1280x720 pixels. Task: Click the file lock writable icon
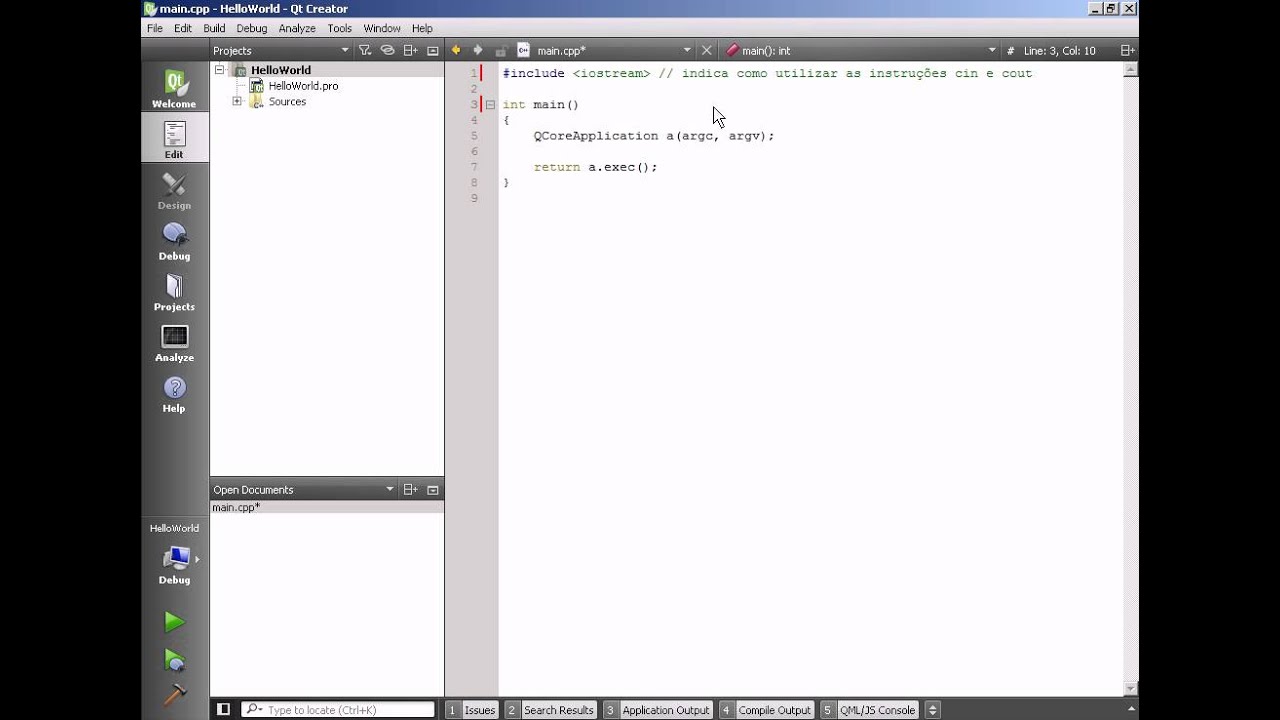[500, 50]
